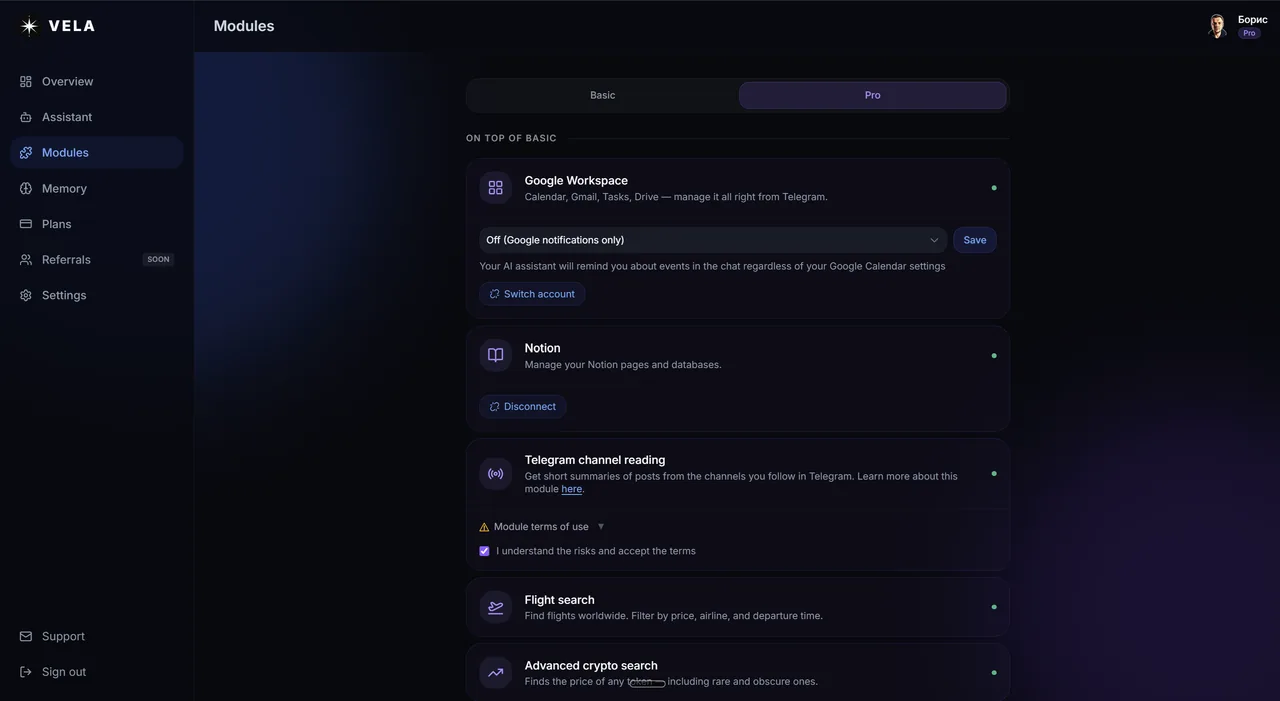Click 'I understand the risks and accept' label
Image resolution: width=1280 pixels, height=701 pixels.
[596, 551]
